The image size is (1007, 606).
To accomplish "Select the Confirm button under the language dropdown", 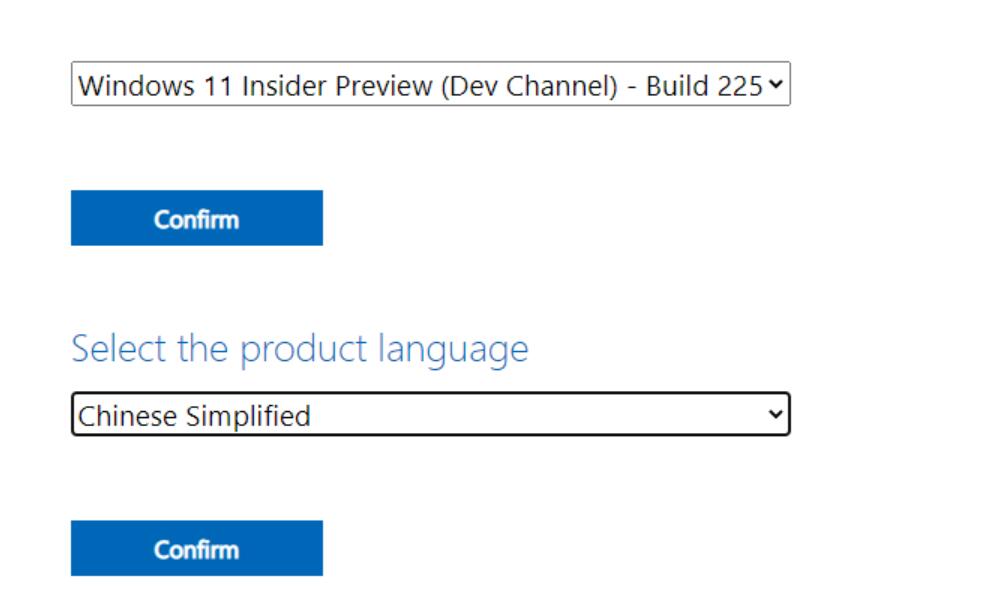I will (x=197, y=548).
